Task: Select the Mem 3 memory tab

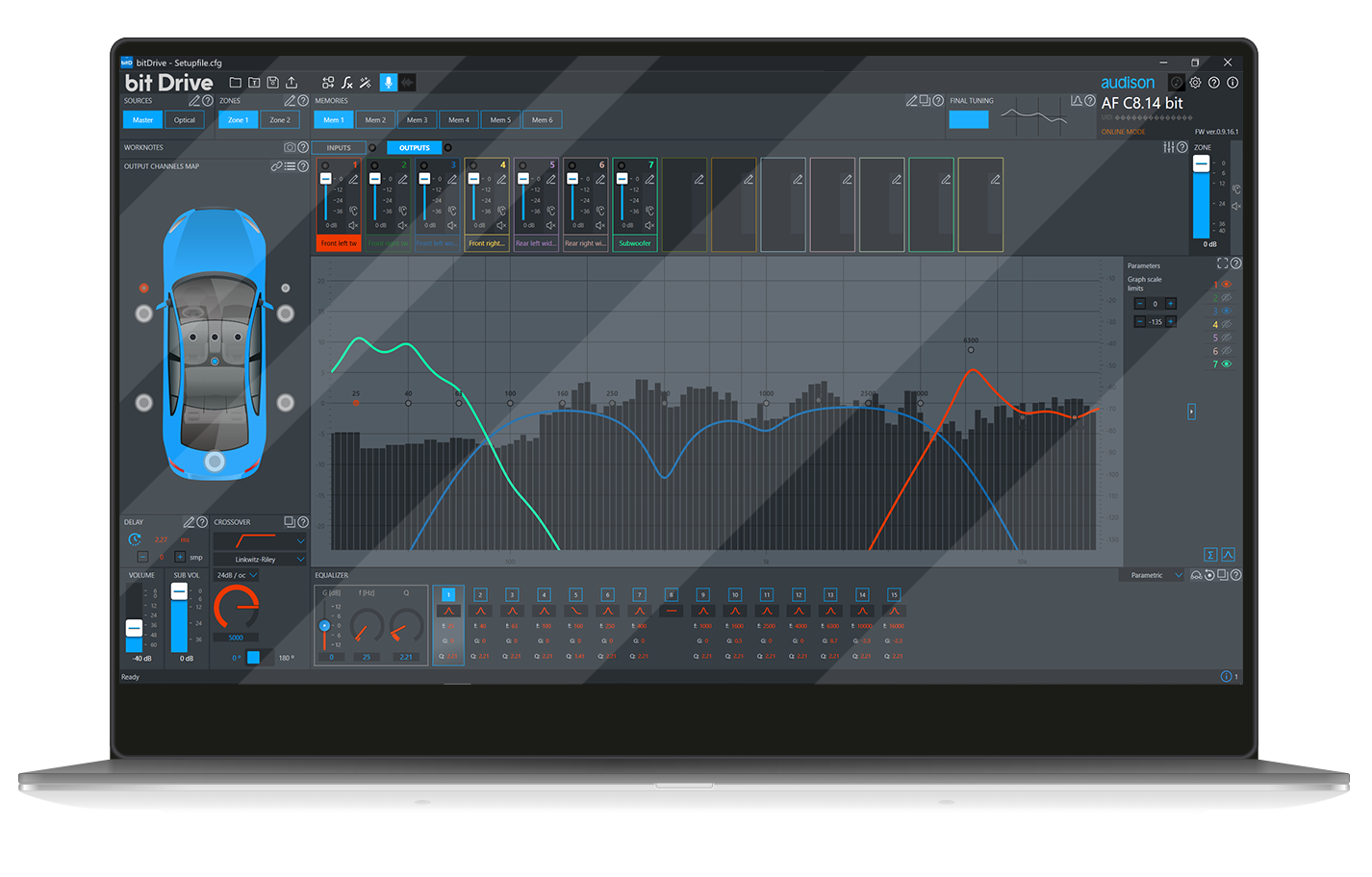Action: coord(417,120)
